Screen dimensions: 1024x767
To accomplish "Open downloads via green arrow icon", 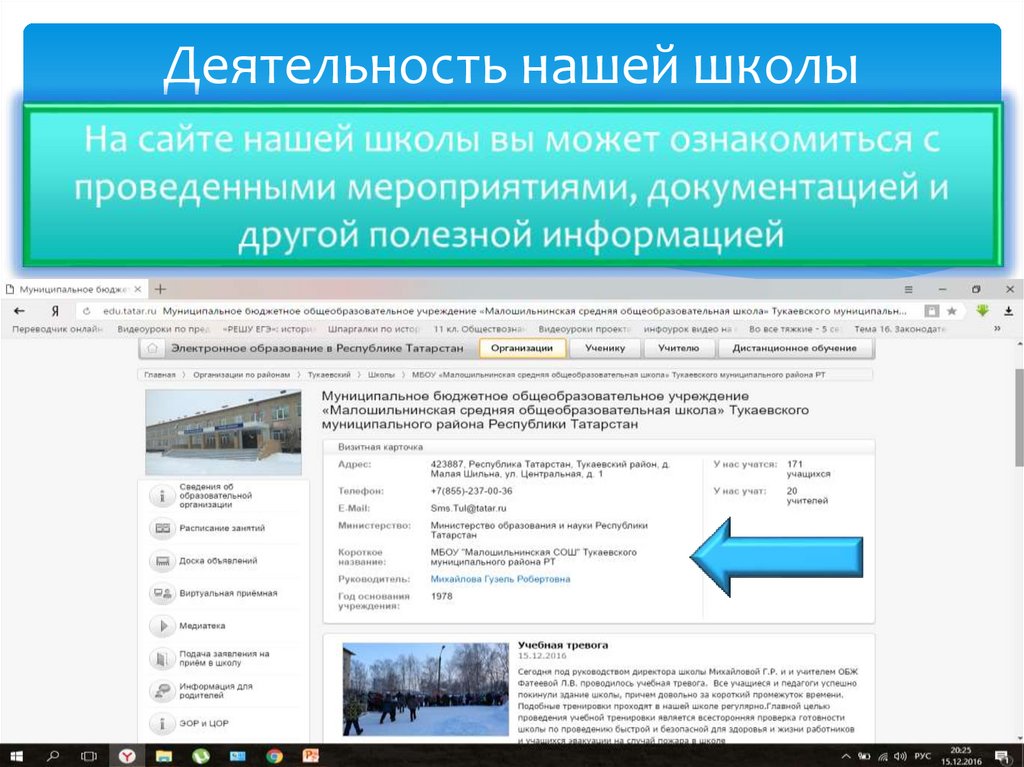I will pos(982,311).
